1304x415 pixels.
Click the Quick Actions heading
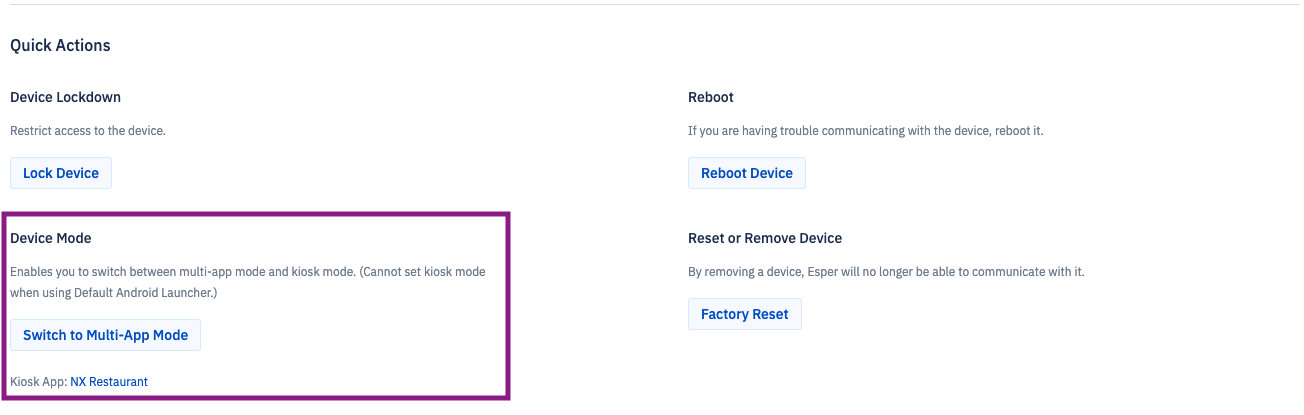[60, 45]
